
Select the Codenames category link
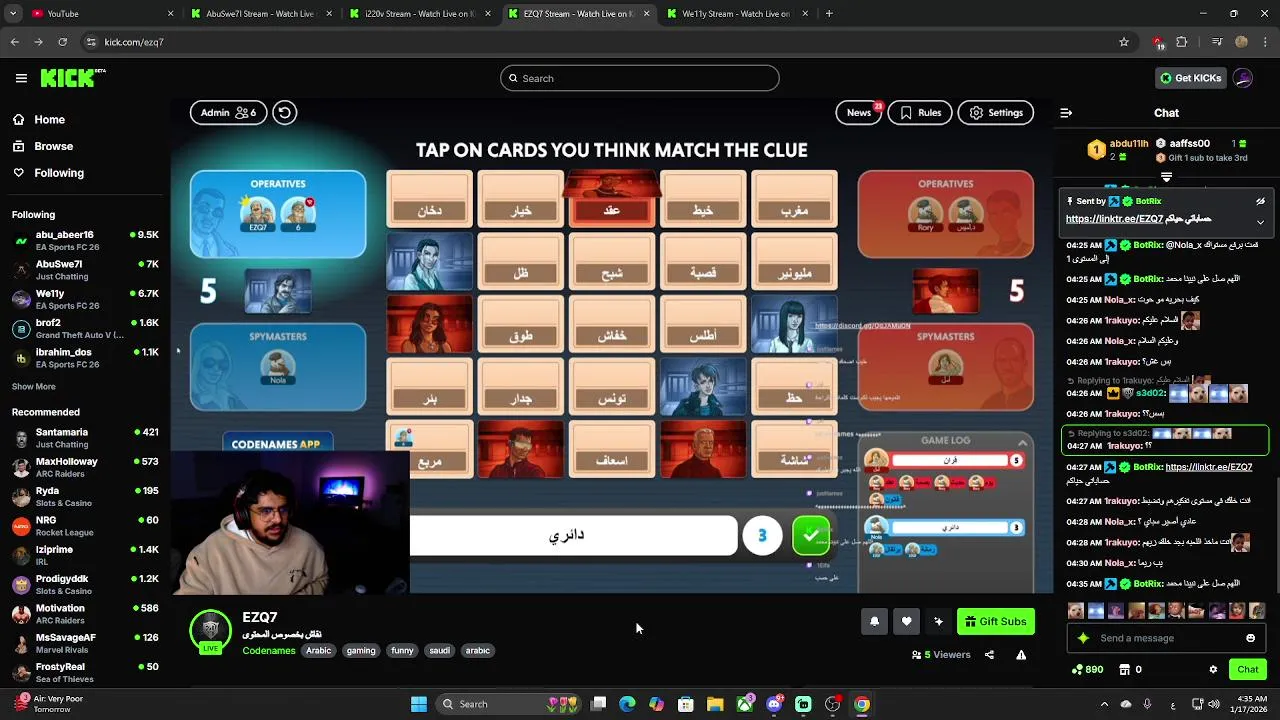(x=269, y=651)
